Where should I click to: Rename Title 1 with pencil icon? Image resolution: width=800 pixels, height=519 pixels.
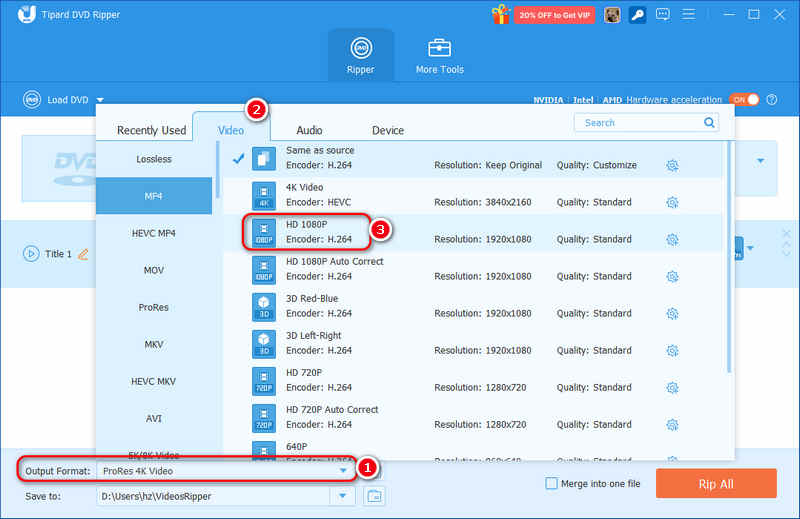pos(83,254)
